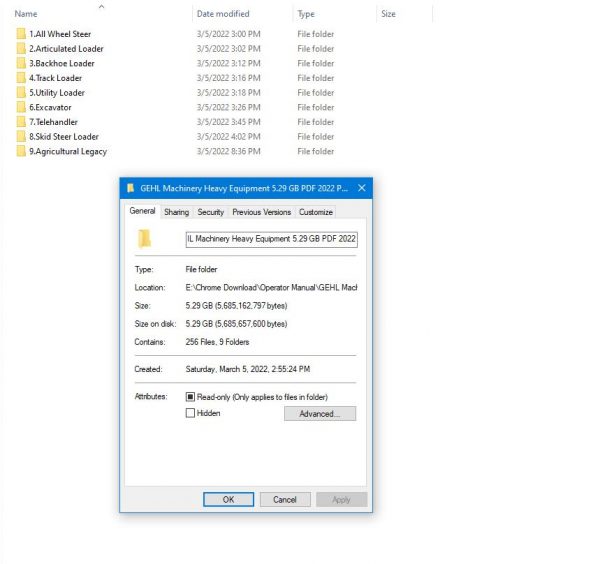
Task: Click the folder icon of 3.Backhoe Loader
Action: coord(21,63)
